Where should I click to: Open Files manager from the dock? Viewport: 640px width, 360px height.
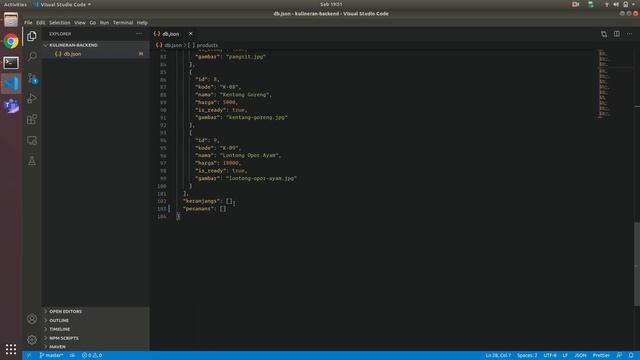pos(11,20)
